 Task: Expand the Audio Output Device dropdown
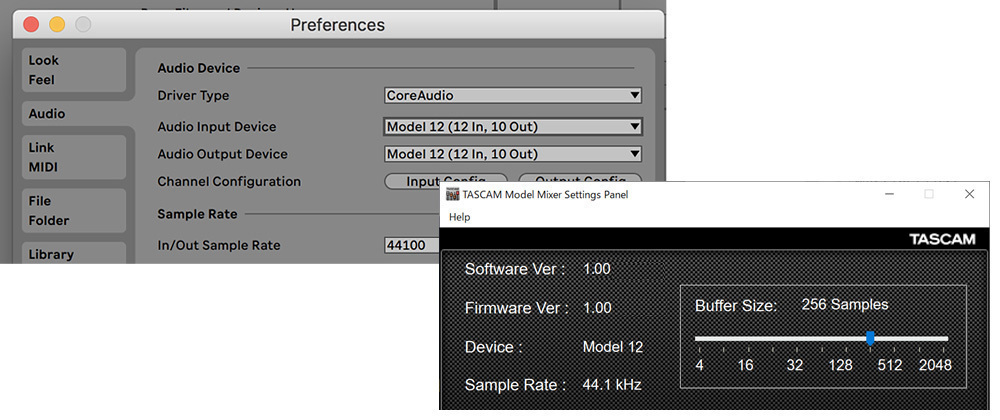click(513, 154)
